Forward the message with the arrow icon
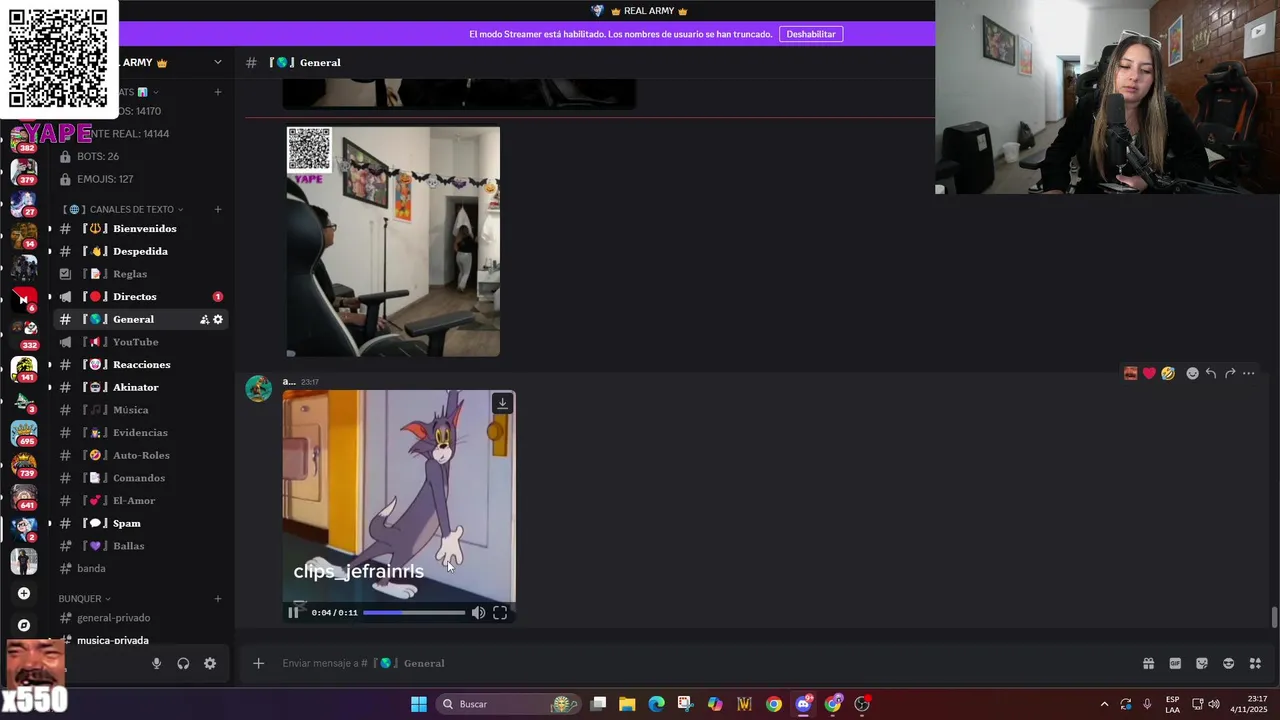Viewport: 1280px width, 720px height. (1230, 373)
